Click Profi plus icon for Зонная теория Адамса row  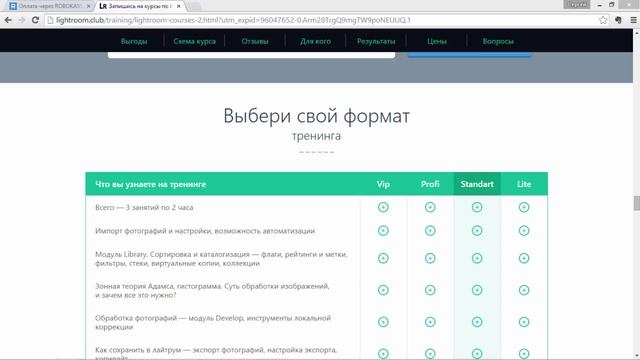point(430,290)
